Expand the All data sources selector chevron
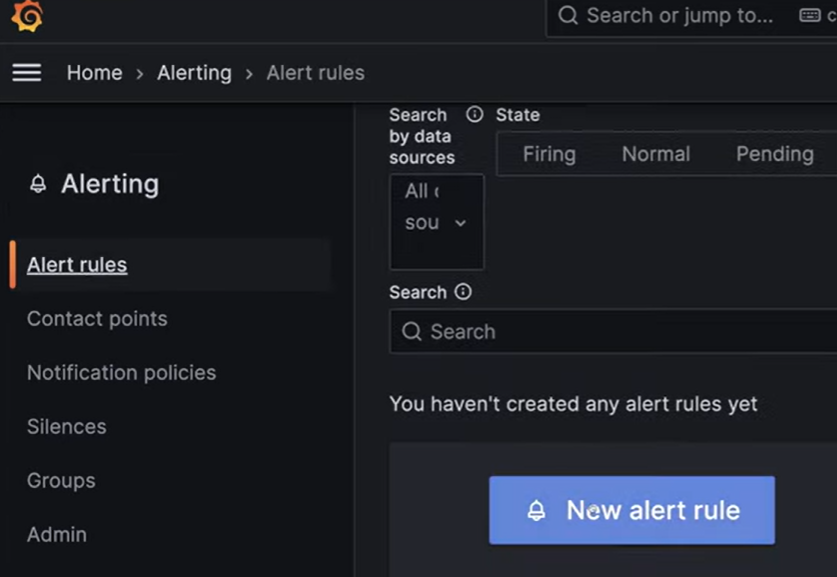Screen dimensions: 837x577 [460, 224]
